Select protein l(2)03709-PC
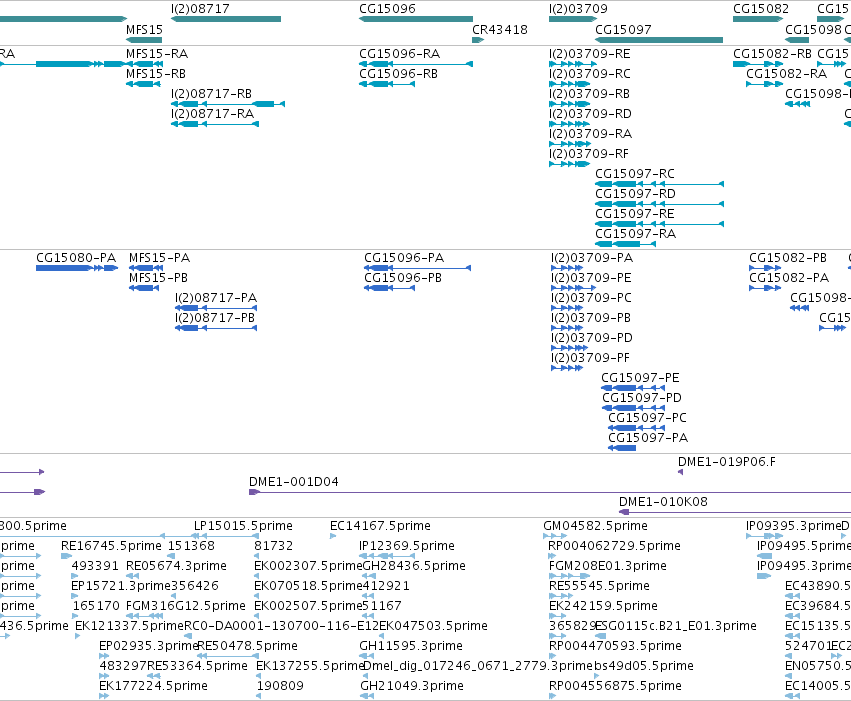 tap(592, 298)
